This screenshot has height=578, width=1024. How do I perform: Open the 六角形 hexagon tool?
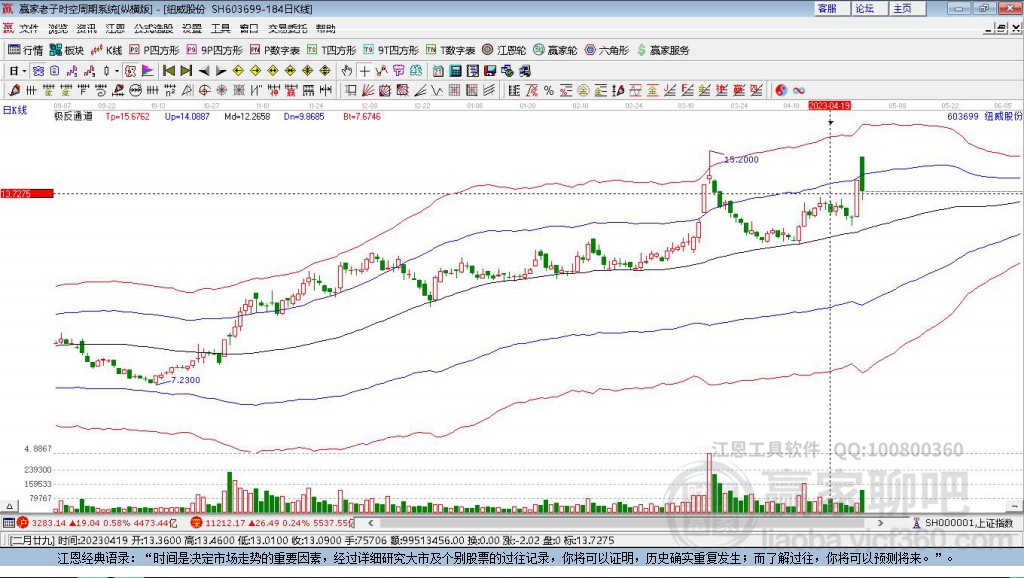pos(607,50)
